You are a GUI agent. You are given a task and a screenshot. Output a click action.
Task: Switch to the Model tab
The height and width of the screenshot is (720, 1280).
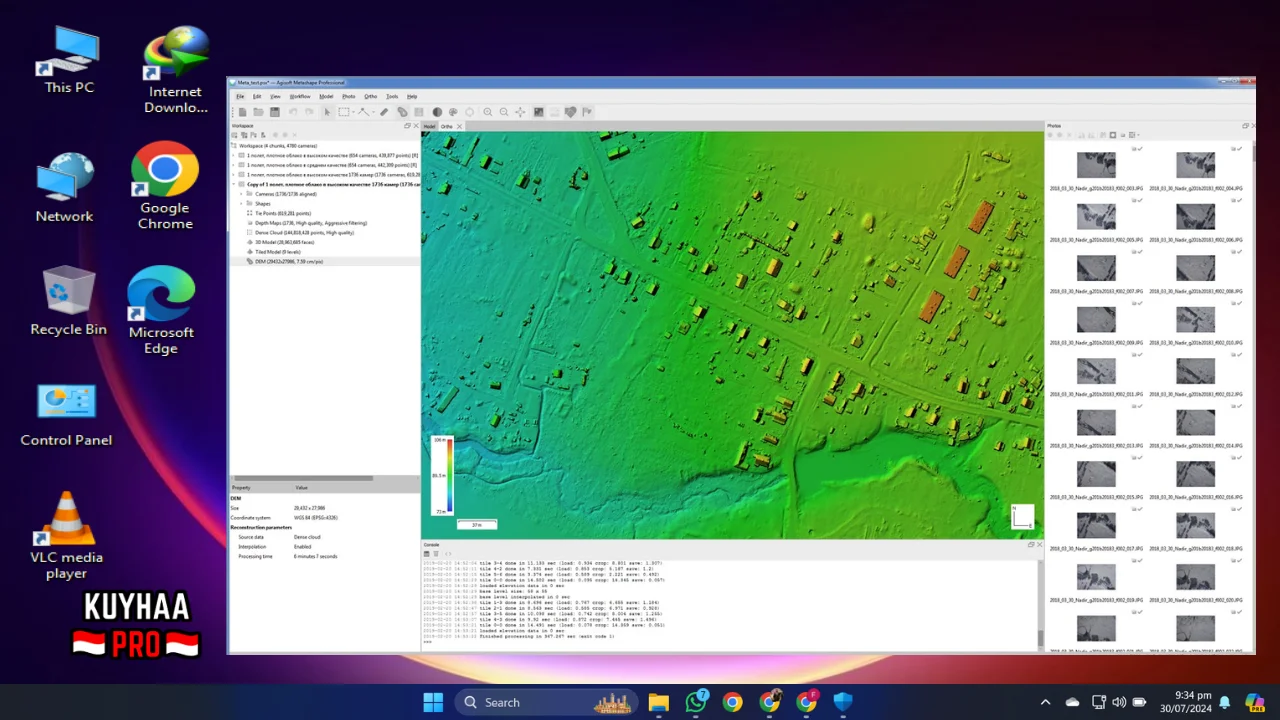pyautogui.click(x=429, y=126)
